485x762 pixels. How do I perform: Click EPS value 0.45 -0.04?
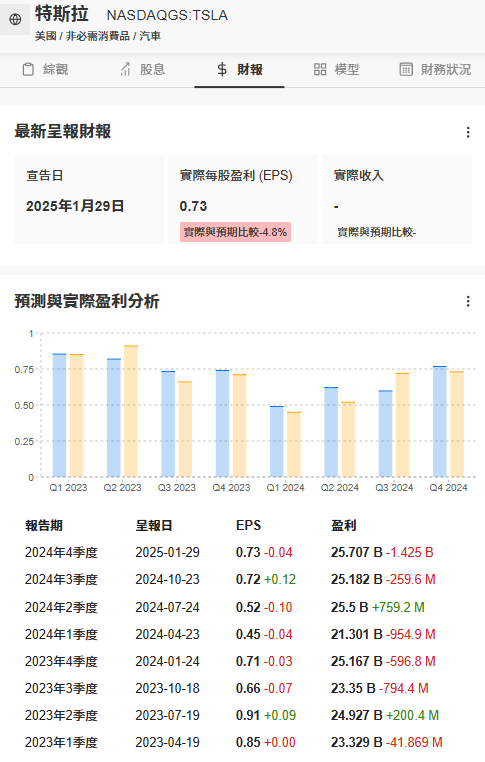tap(264, 634)
